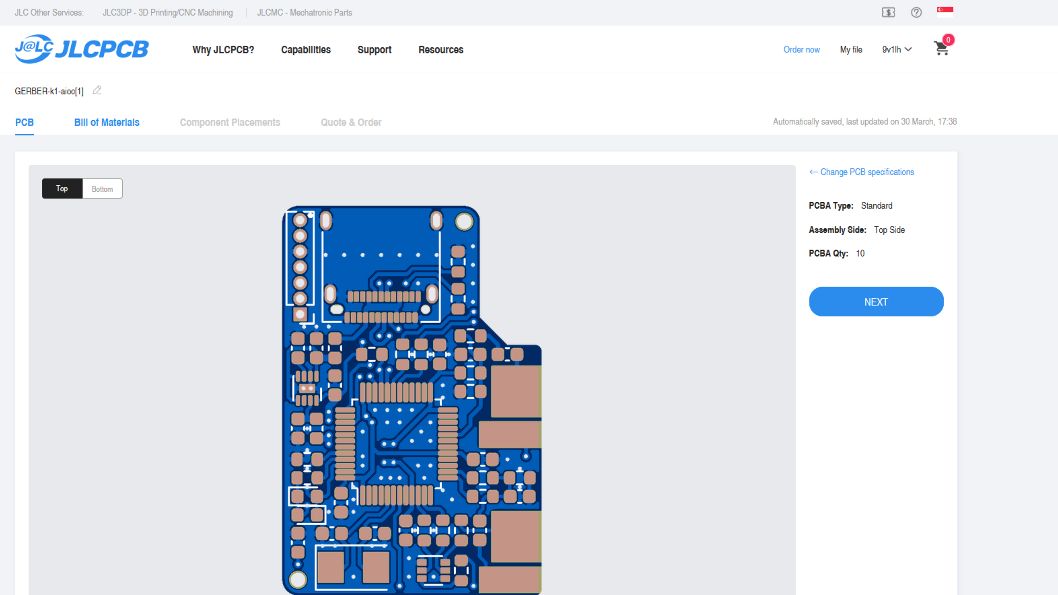This screenshot has height=595, width=1058.
Task: Click Change PCB specifications link
Action: [x=861, y=172]
